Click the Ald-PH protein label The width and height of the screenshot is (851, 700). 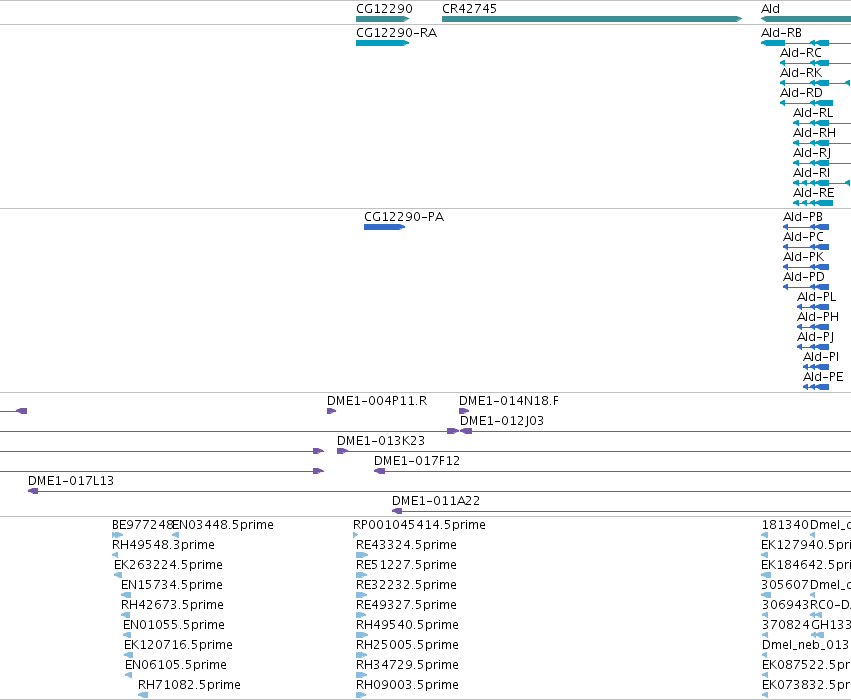(817, 317)
